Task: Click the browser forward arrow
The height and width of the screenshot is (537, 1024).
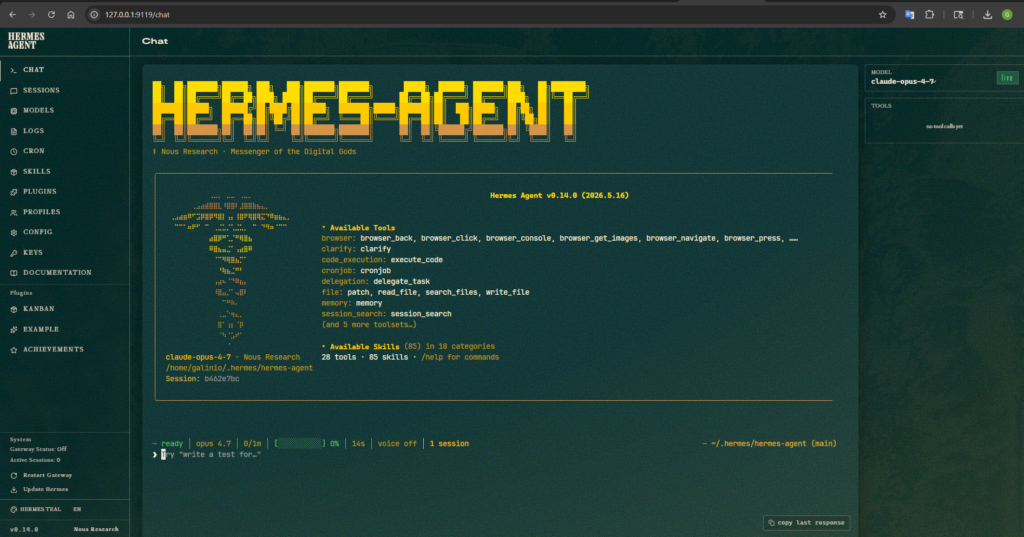Action: [31, 14]
